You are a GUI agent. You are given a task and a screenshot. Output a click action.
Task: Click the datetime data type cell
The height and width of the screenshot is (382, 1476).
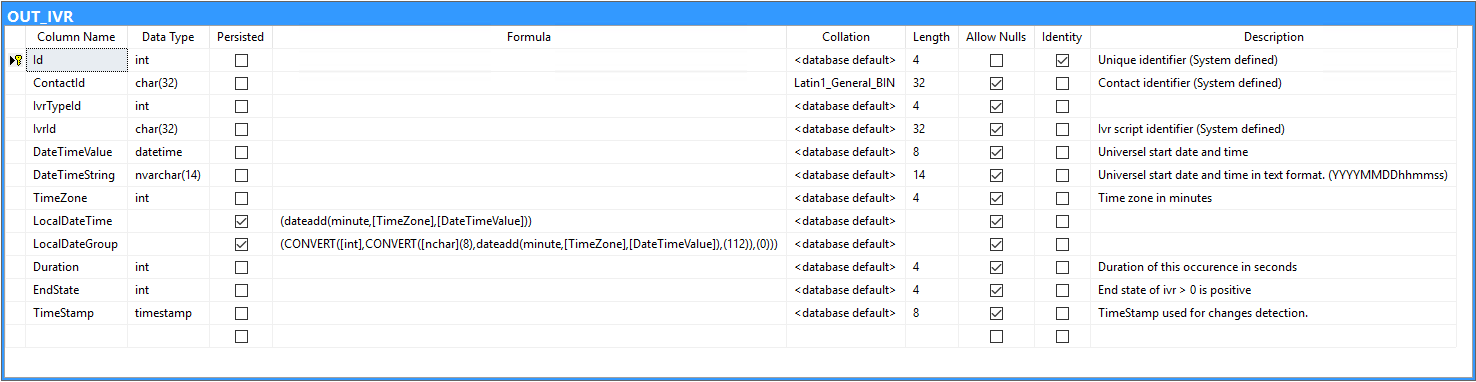[x=168, y=152]
